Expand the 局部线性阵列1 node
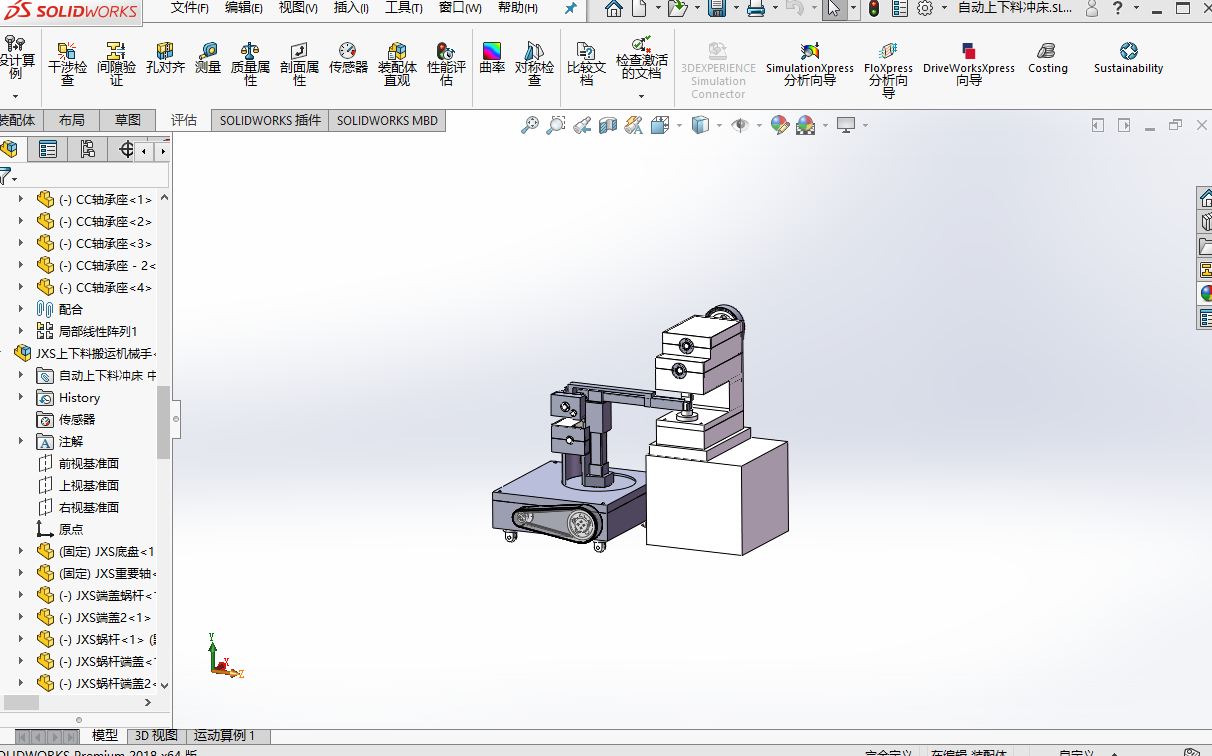The image size is (1212, 756). (x=20, y=331)
